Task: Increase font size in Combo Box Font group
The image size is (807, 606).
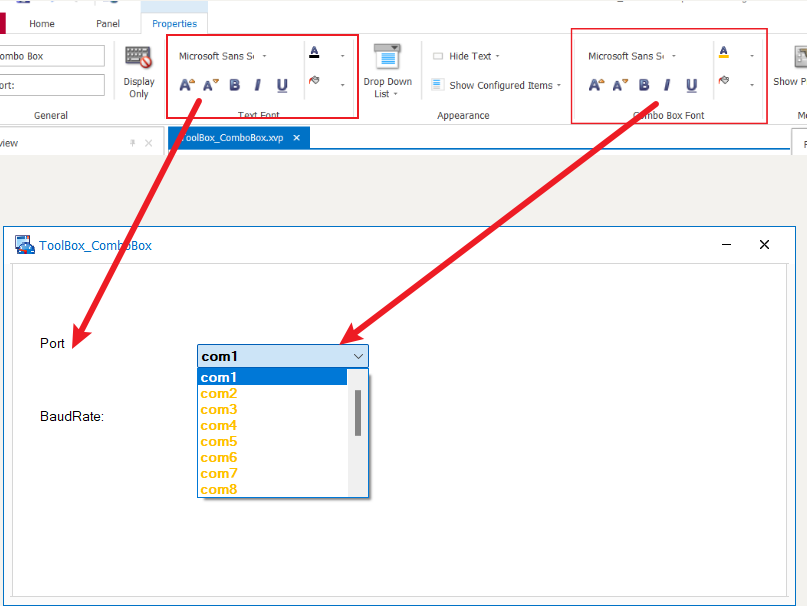Action: tap(597, 85)
